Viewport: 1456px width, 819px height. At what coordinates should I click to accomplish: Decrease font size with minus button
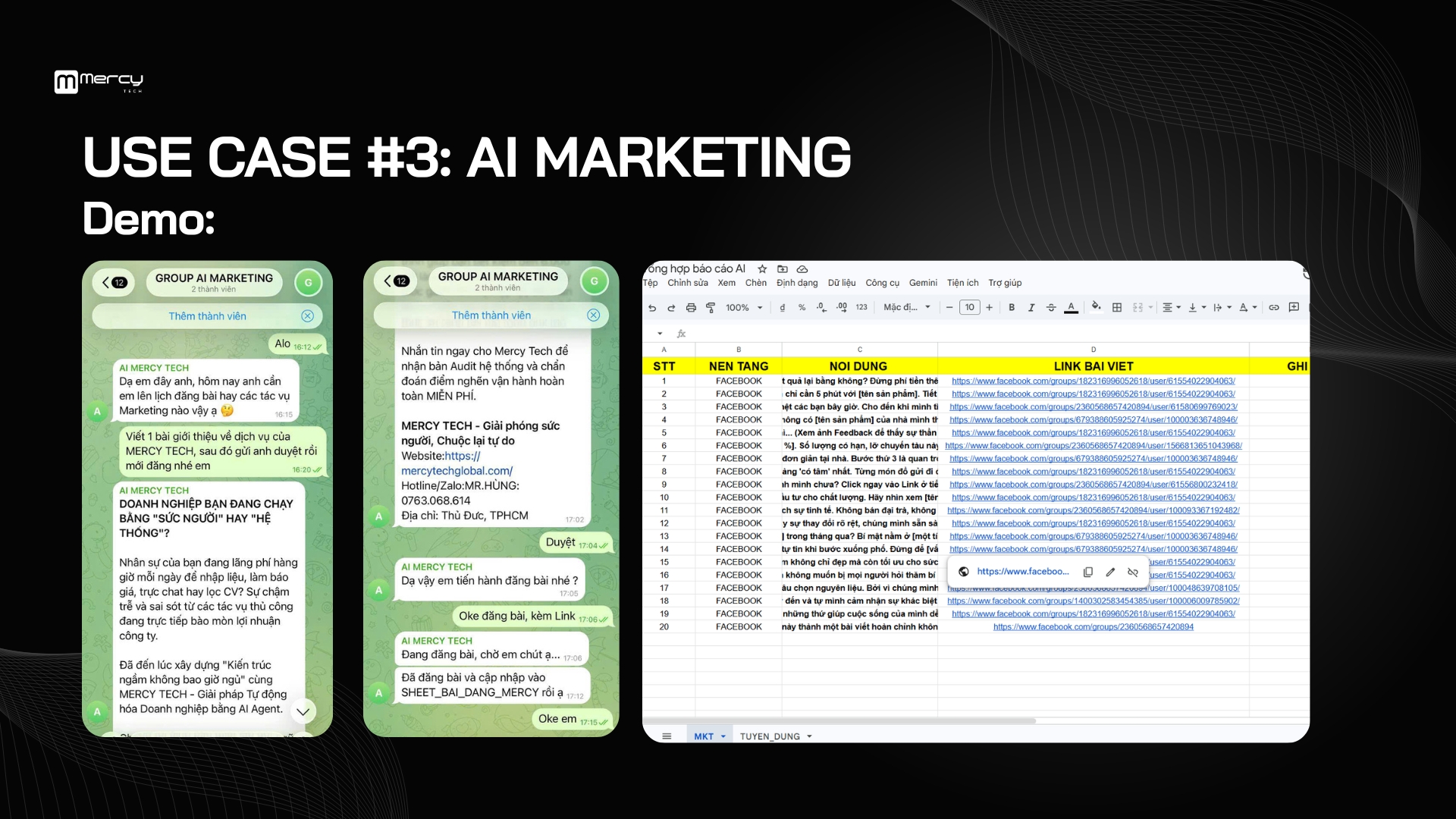[949, 308]
